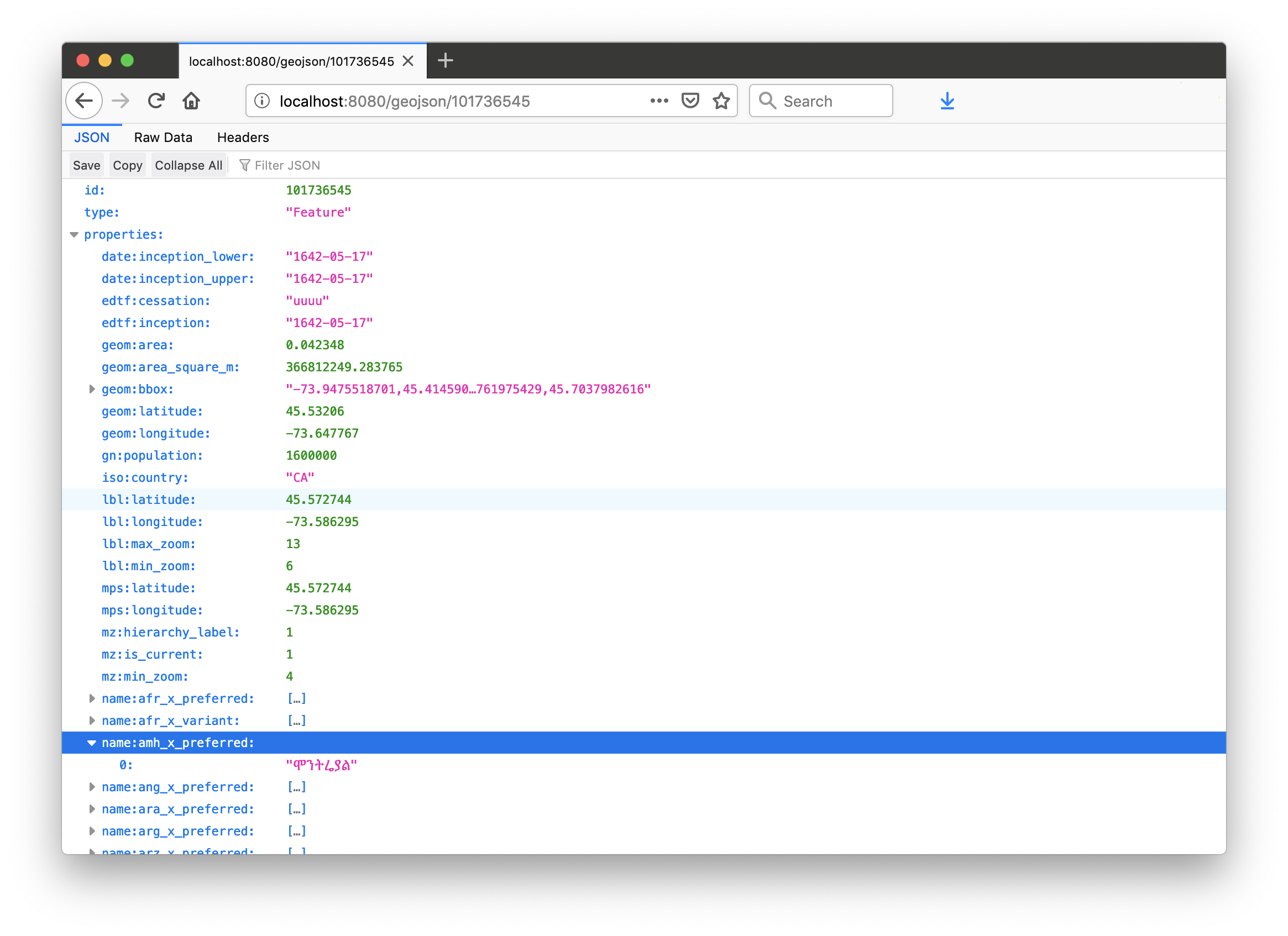Click the mz:hierarchy_label key

coord(170,633)
